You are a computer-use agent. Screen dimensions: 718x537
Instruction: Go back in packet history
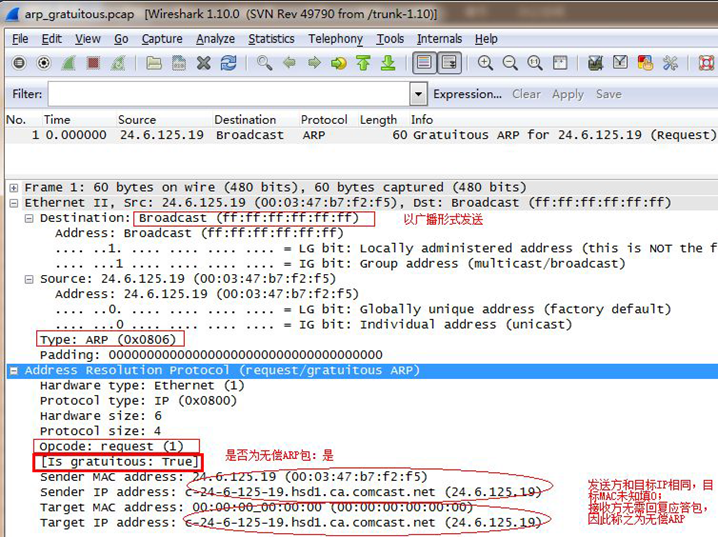(289, 63)
